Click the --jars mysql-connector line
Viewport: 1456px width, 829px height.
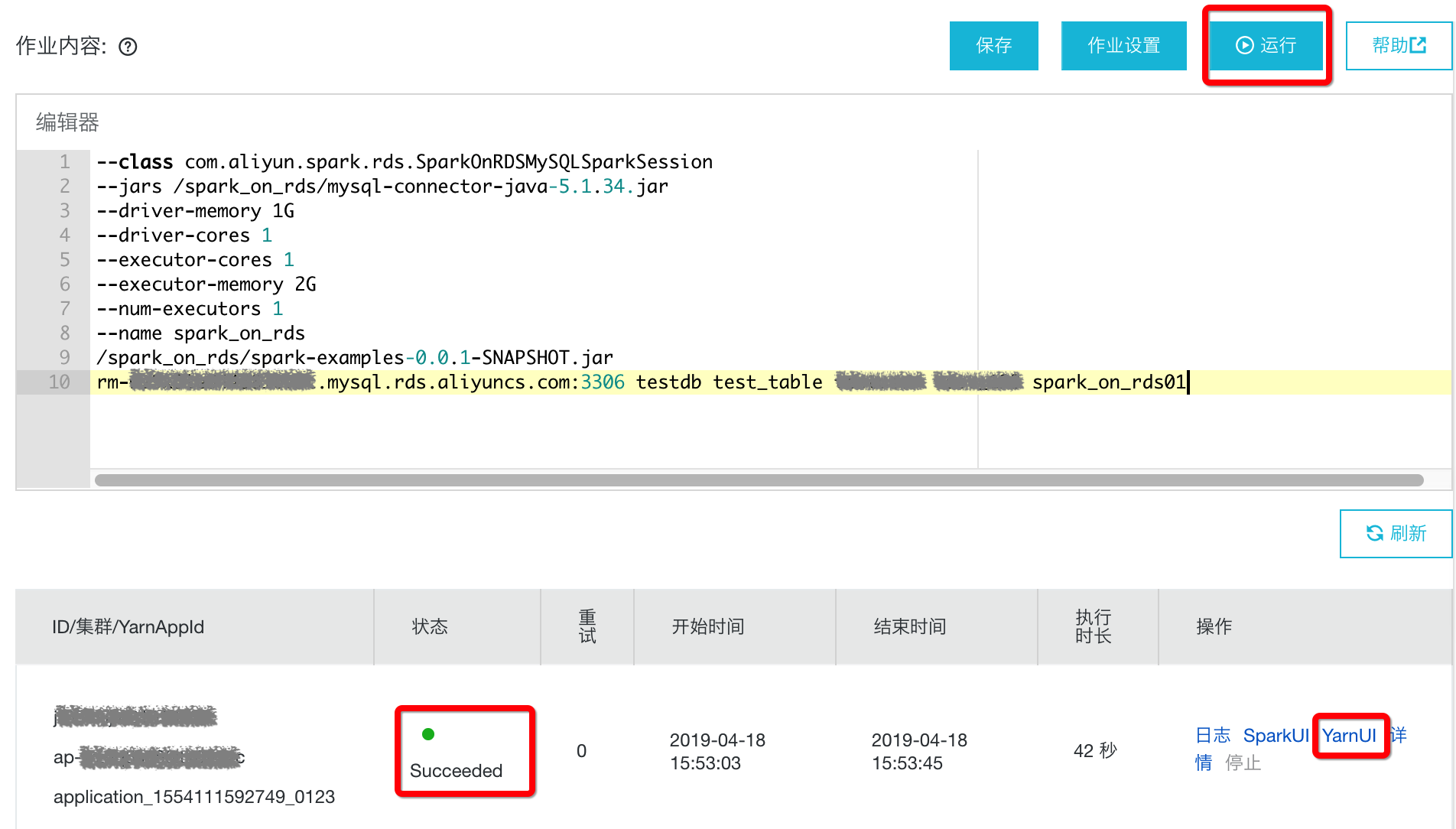coord(382,187)
